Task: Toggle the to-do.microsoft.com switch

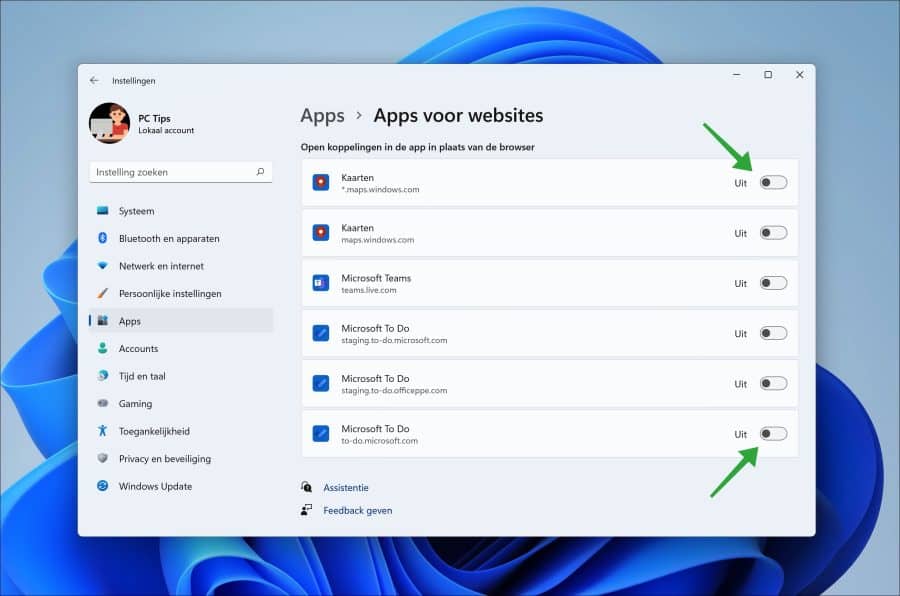Action: (x=773, y=434)
